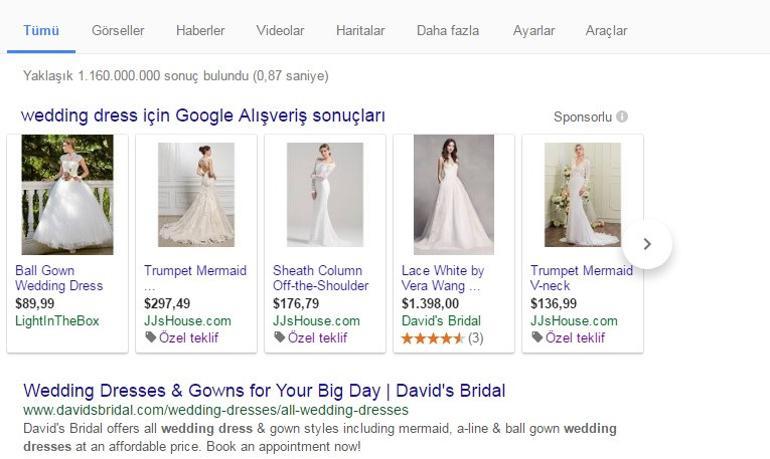The height and width of the screenshot is (459, 770).
Task: Click the star rating for David's Bridal dress
Action: (433, 338)
